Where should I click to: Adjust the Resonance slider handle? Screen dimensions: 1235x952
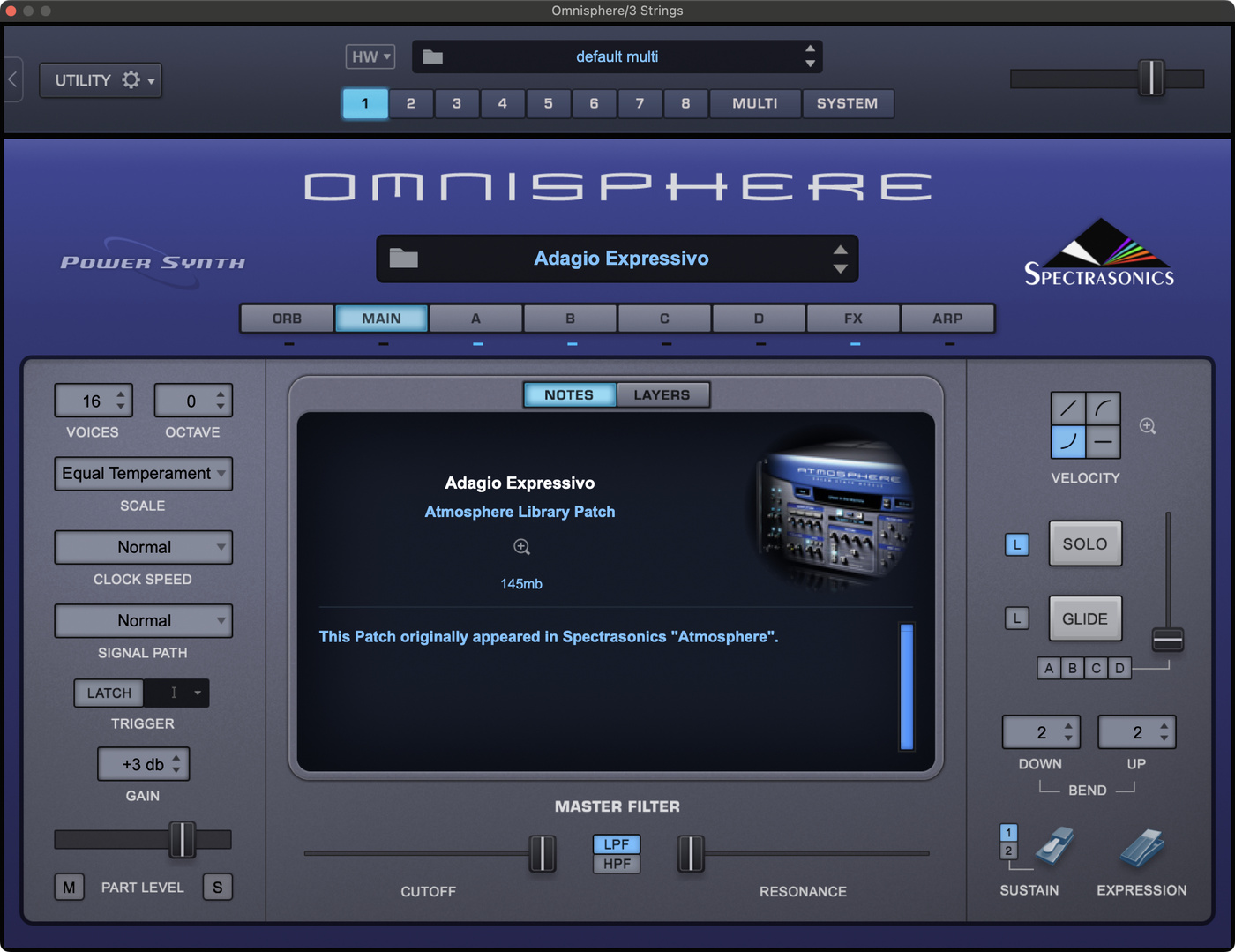691,853
